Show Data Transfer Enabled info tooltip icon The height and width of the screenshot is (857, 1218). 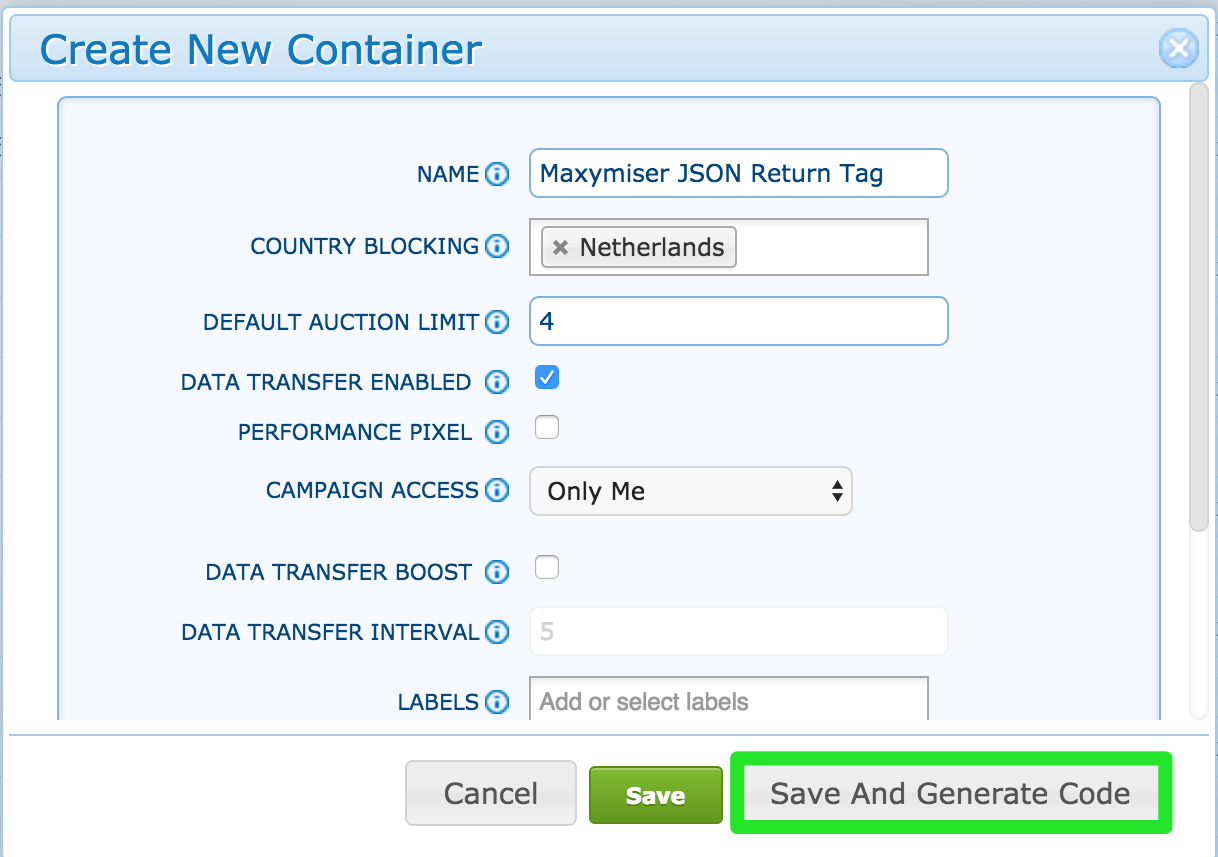[497, 382]
